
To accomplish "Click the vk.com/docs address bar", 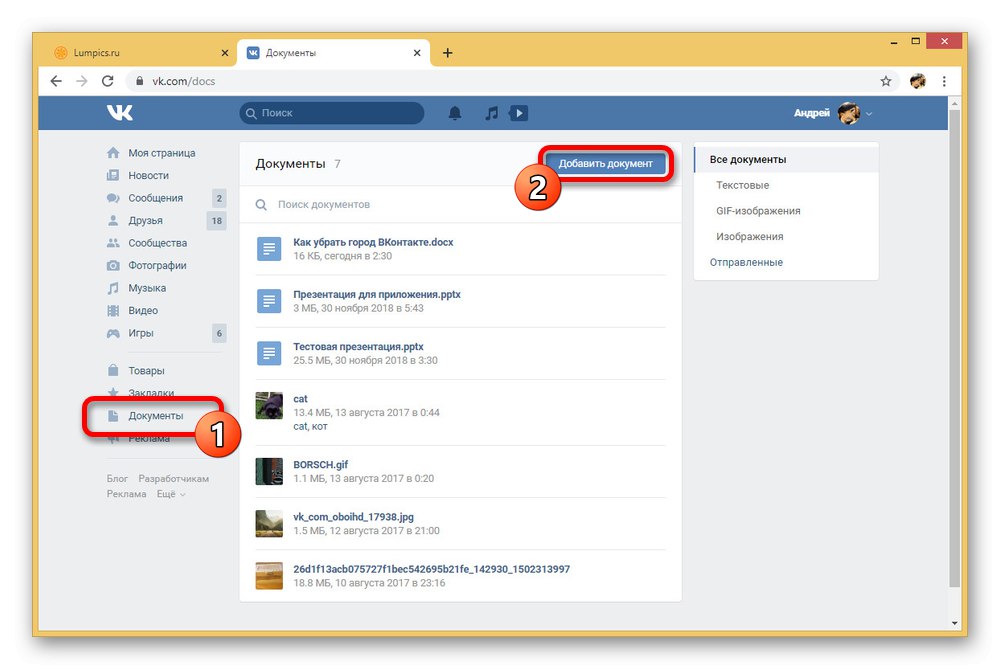I will pos(504,81).
